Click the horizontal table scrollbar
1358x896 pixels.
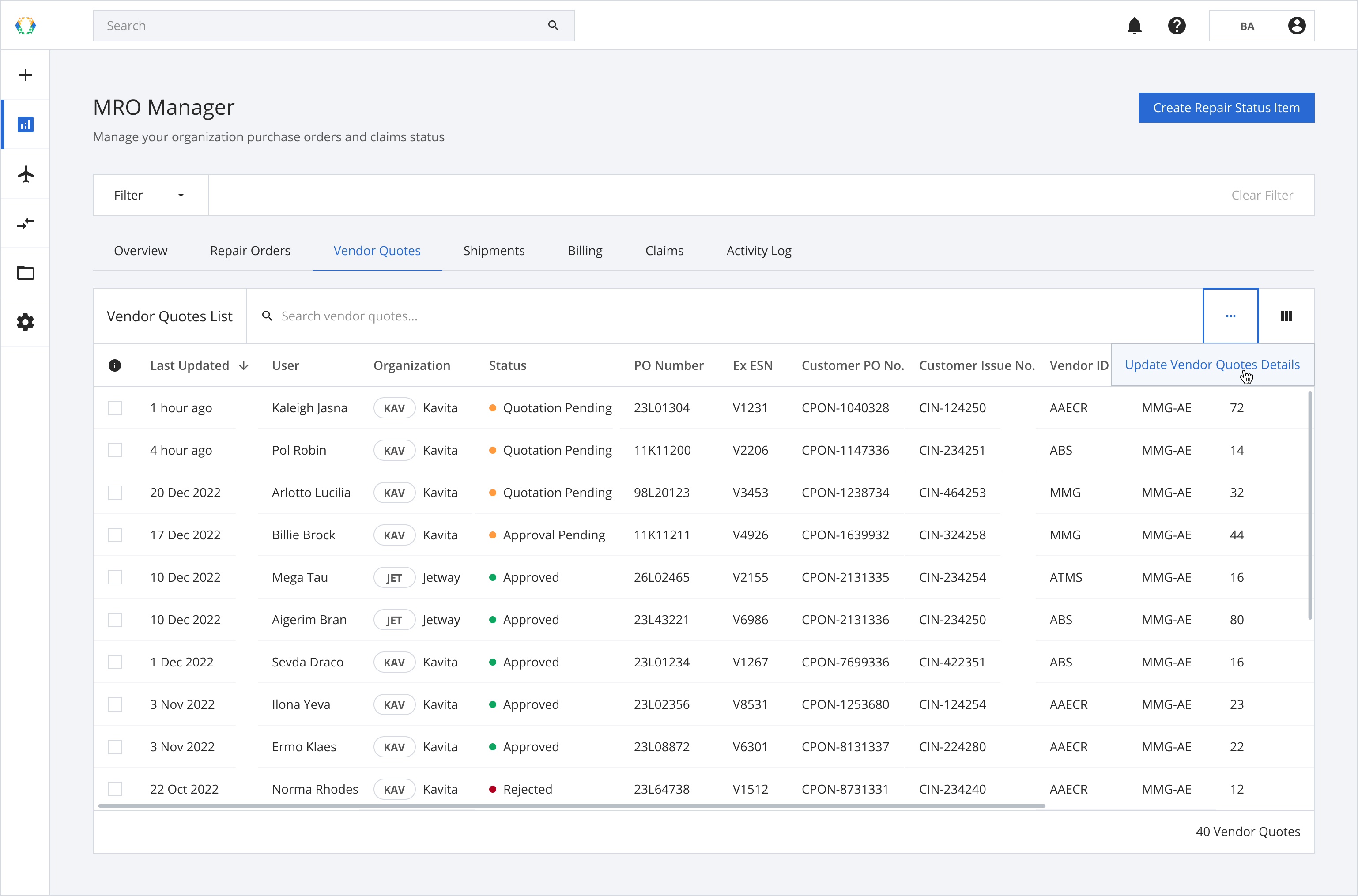point(572,806)
